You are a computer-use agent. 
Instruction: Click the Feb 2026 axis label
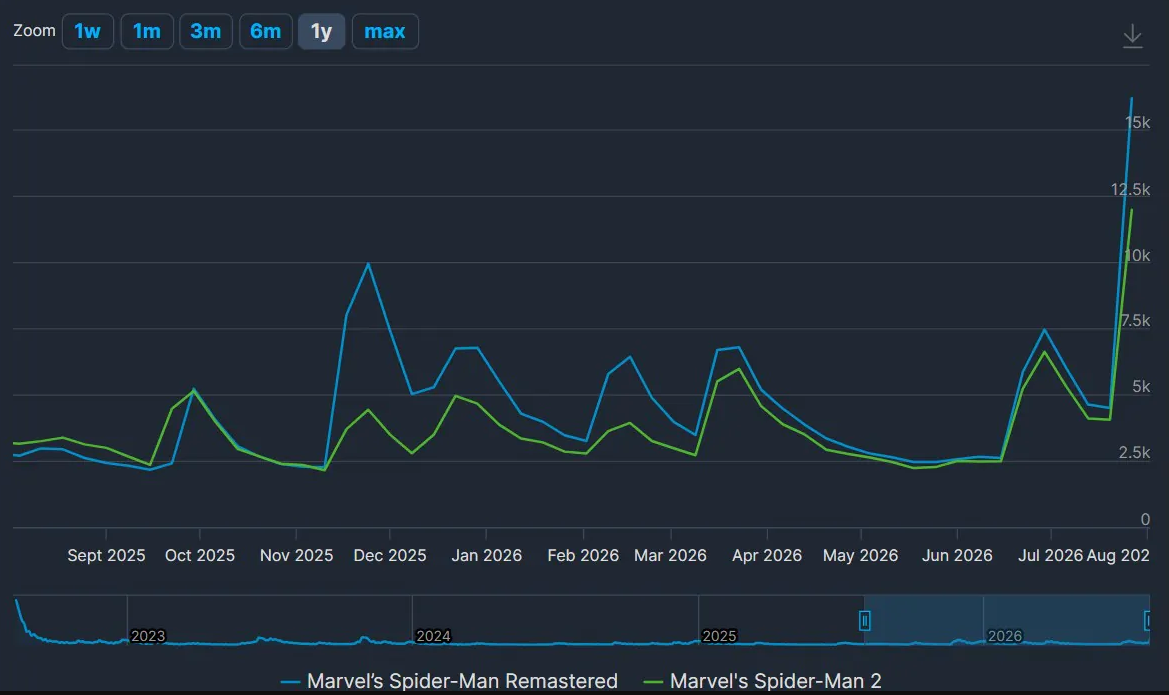[583, 556]
